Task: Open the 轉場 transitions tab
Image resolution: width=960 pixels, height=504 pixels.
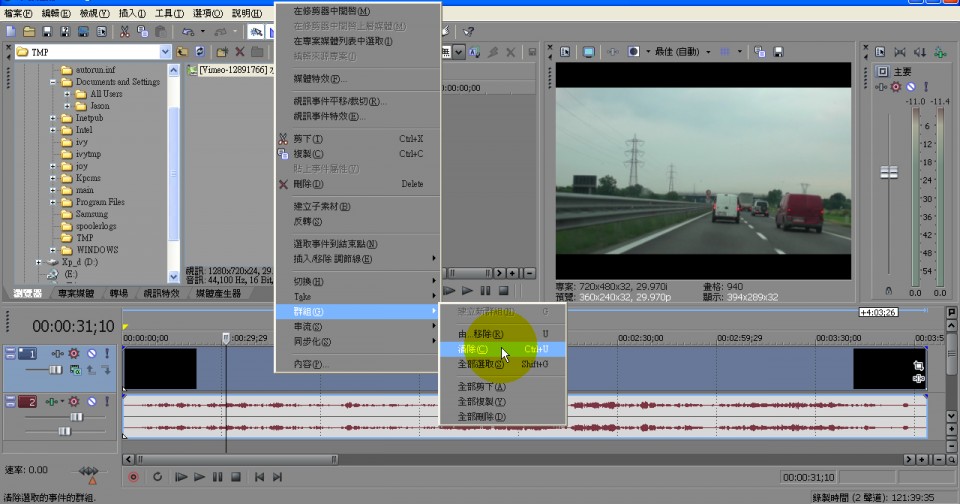Action: pyautogui.click(x=118, y=294)
